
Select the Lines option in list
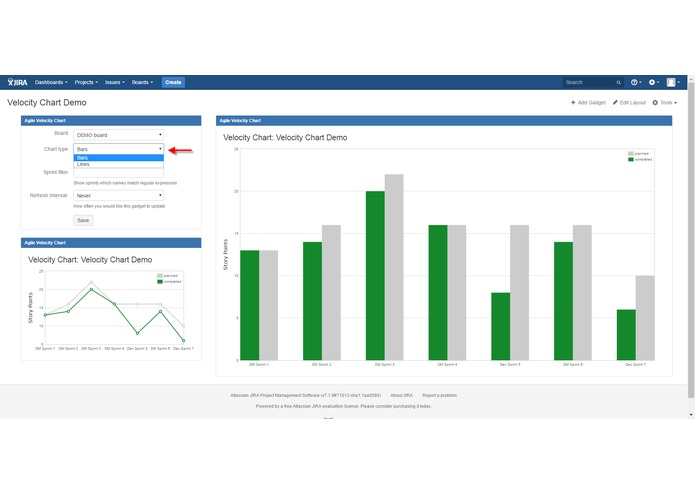118,164
